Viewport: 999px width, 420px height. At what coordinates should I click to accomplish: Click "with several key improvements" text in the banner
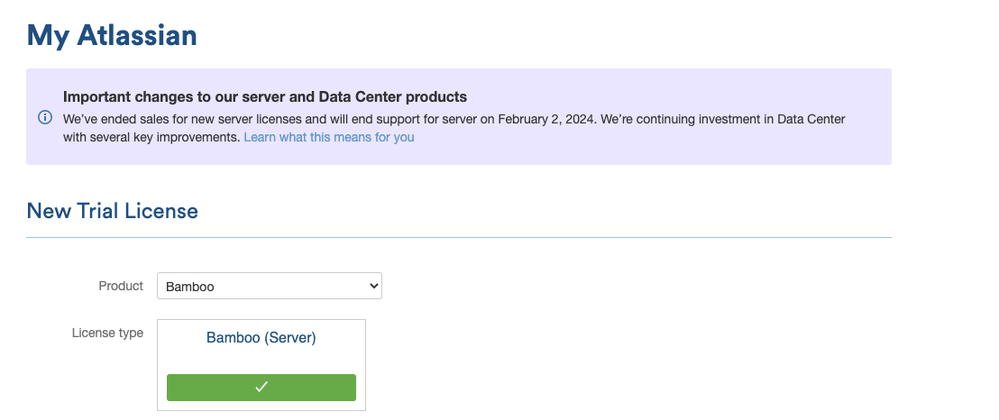pyautogui.click(x=150, y=137)
